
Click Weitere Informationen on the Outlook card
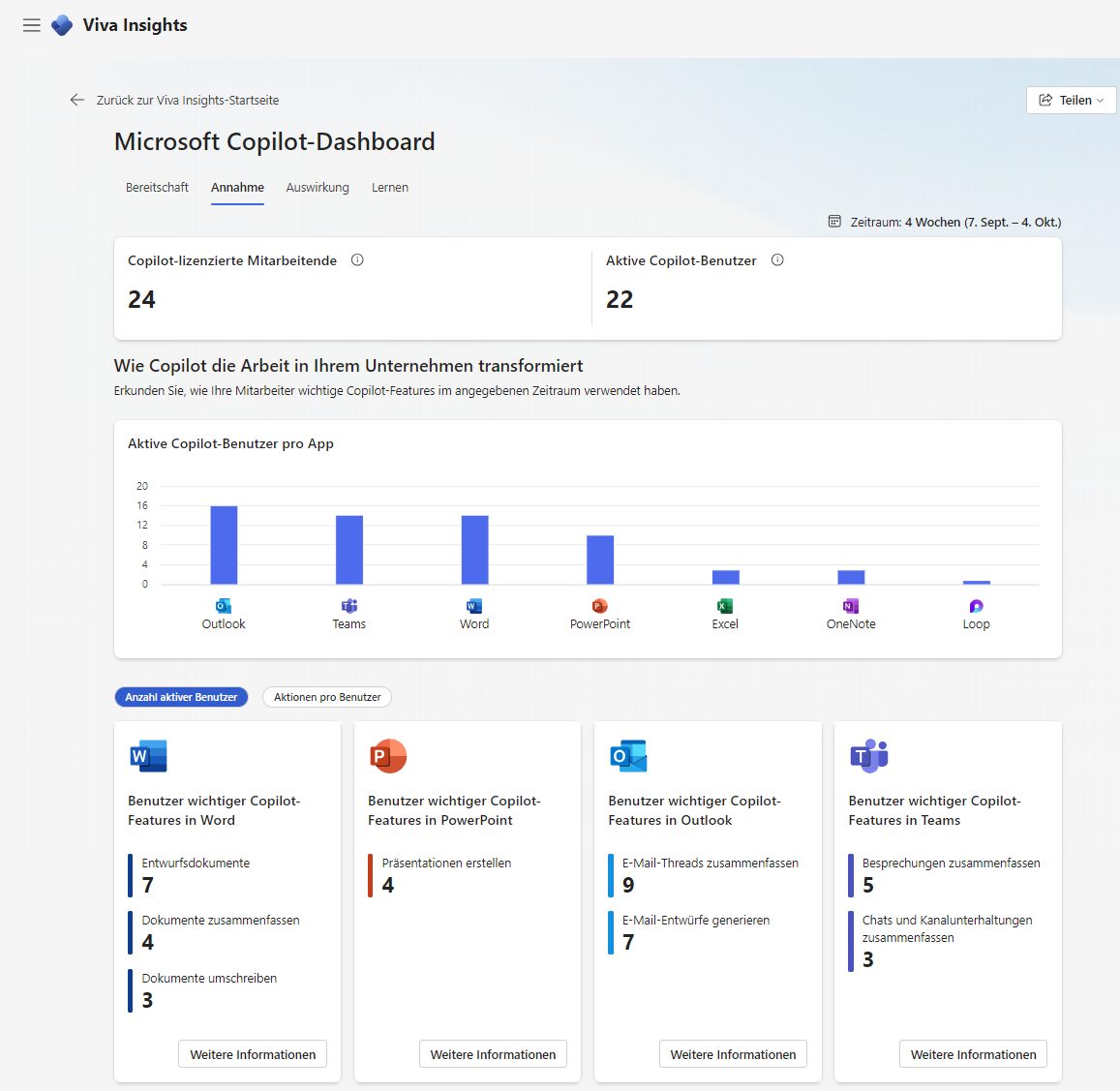[x=733, y=1054]
